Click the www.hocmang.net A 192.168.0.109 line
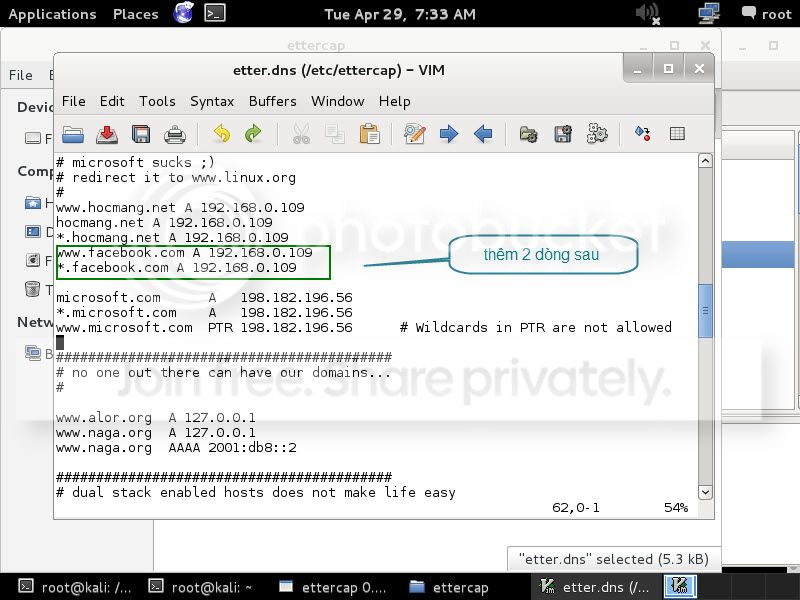The image size is (800, 600). tap(180, 207)
